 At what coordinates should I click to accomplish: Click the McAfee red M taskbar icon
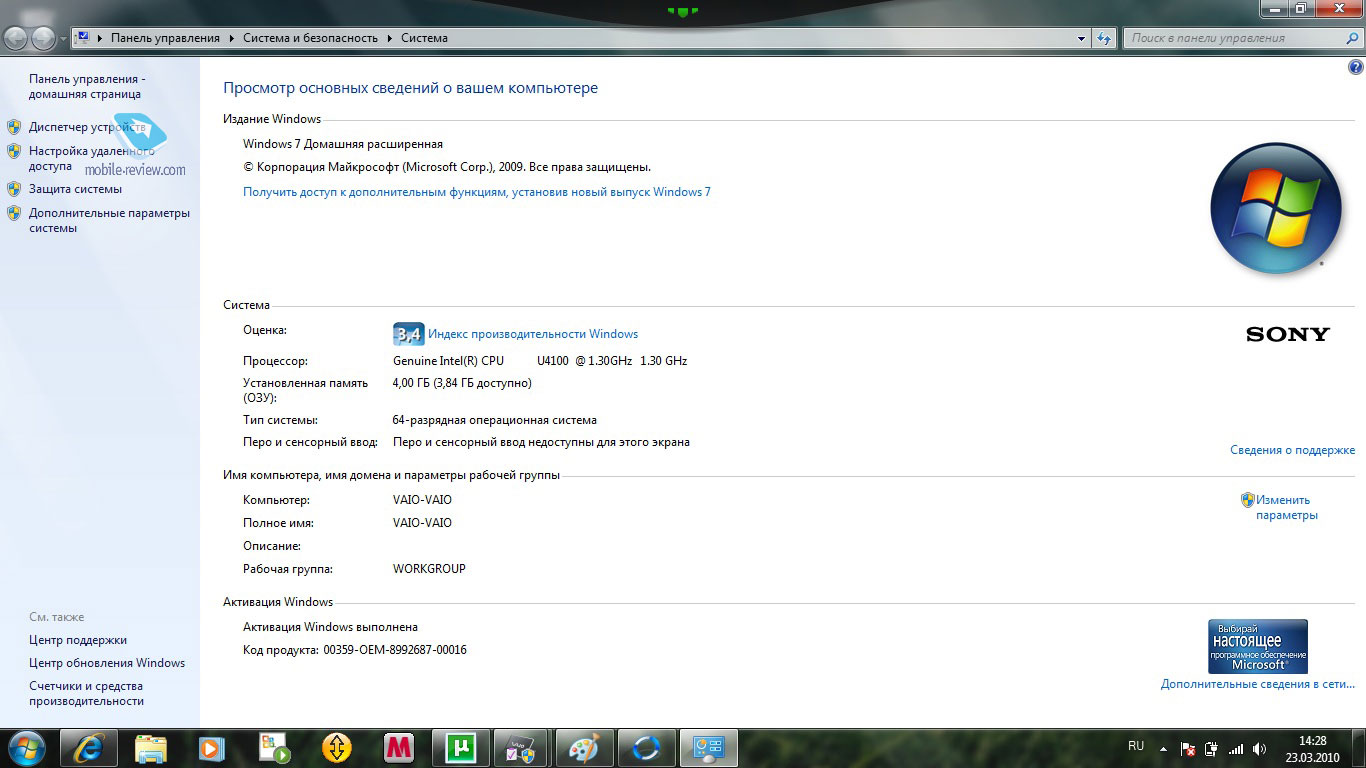click(x=399, y=748)
